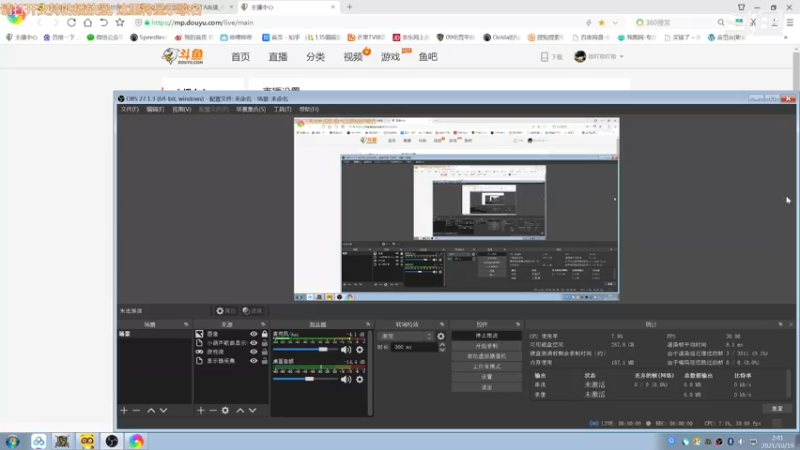Toggle visibility of 显示器采集 source

tap(254, 361)
